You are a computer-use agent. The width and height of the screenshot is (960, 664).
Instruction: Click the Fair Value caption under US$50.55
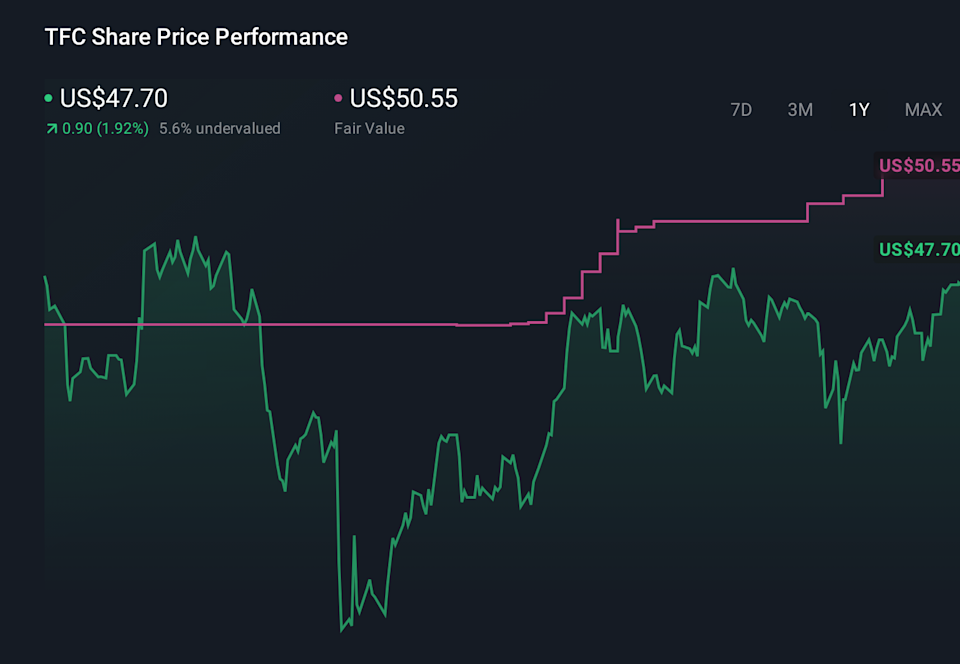(x=369, y=128)
